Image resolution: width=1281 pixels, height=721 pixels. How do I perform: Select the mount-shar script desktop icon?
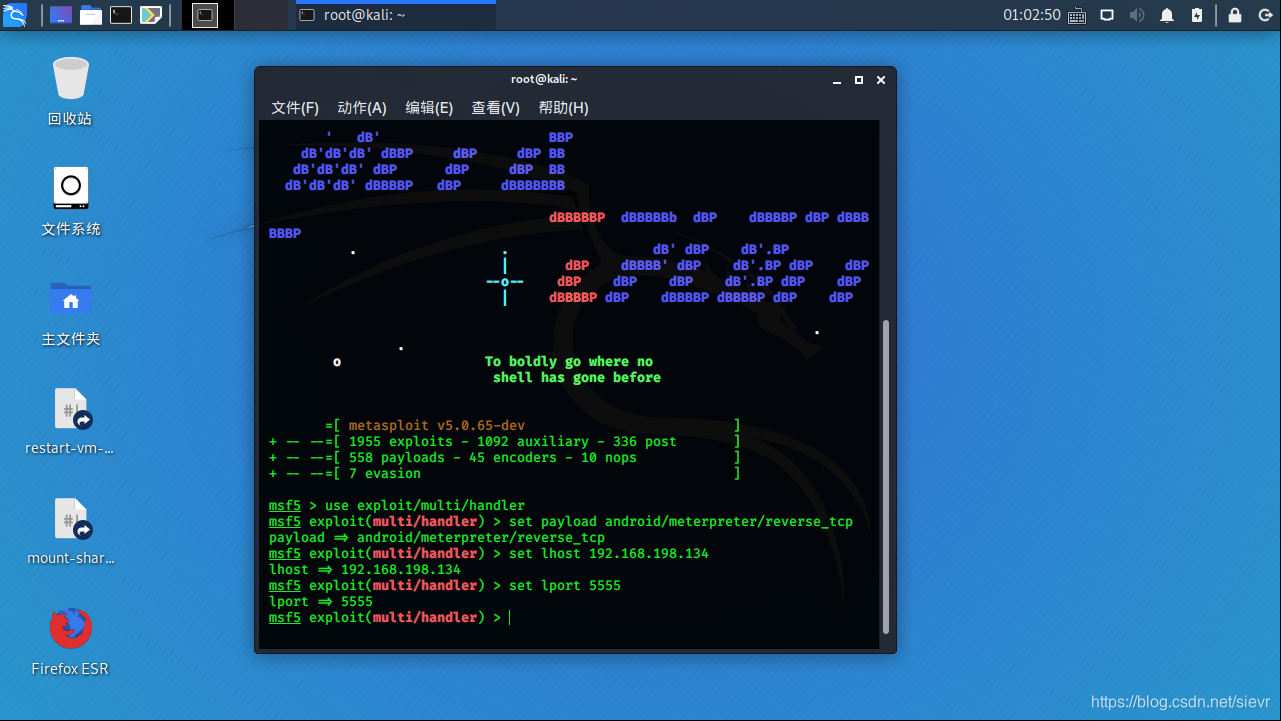[71, 531]
